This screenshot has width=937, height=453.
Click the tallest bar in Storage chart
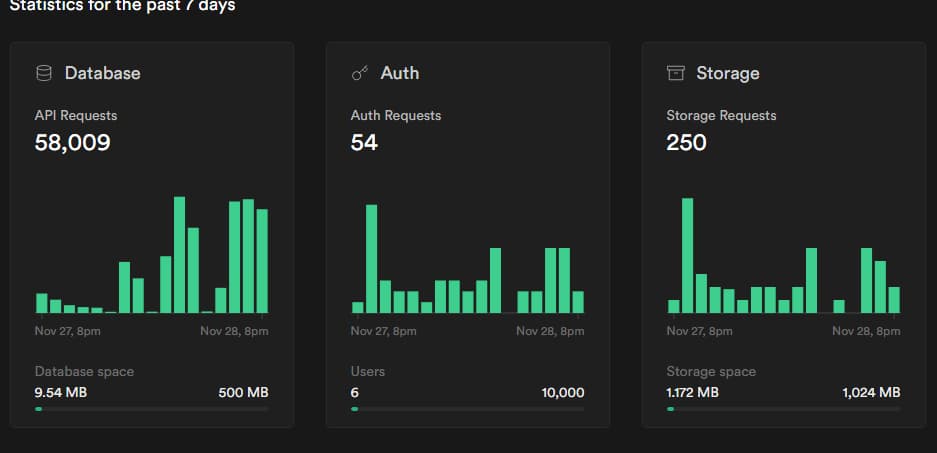pyautogui.click(x=687, y=255)
